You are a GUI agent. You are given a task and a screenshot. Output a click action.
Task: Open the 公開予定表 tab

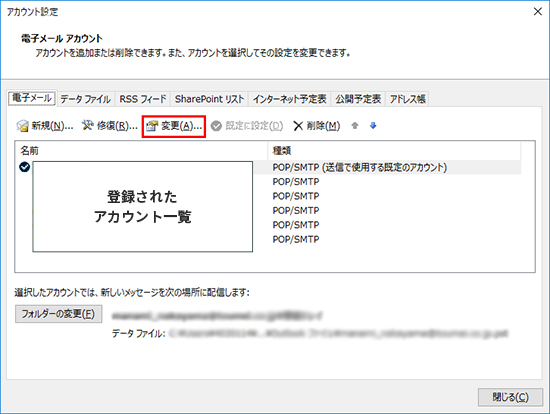[x=358, y=99]
